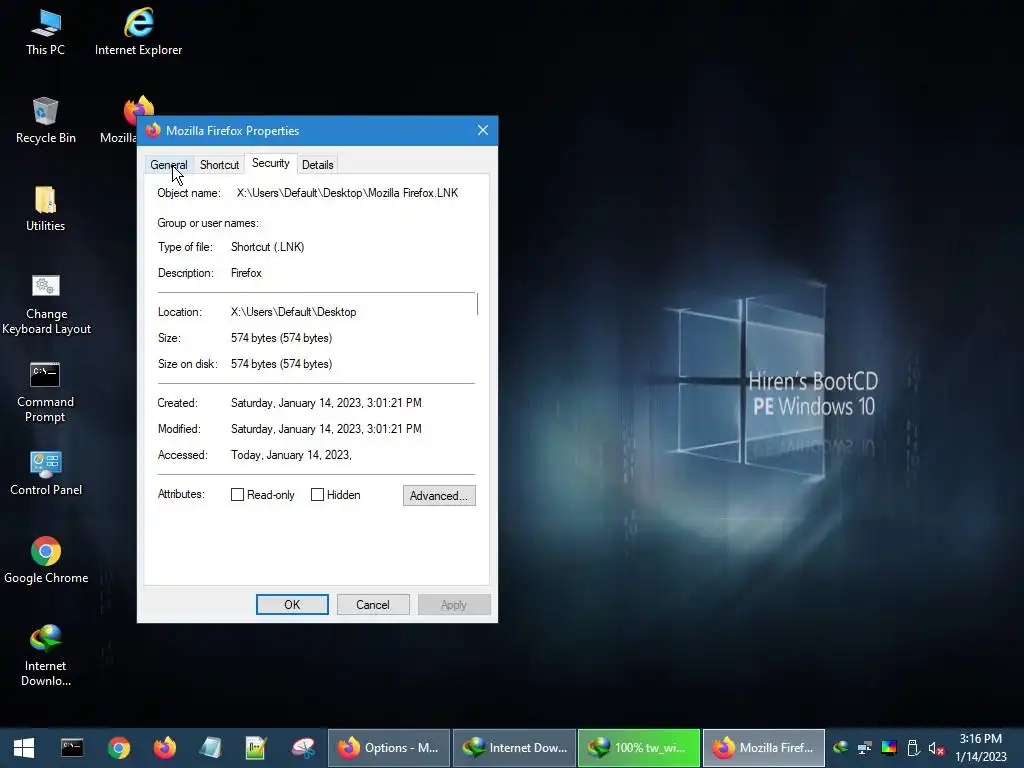
Task: Open the green notes taskbar icon
Action: [256, 748]
